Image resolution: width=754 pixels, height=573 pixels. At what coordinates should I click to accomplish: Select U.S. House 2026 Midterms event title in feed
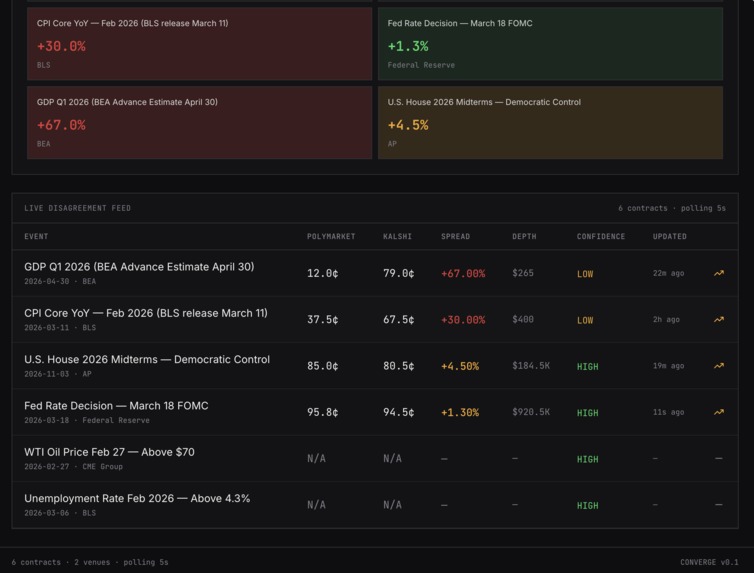(147, 360)
